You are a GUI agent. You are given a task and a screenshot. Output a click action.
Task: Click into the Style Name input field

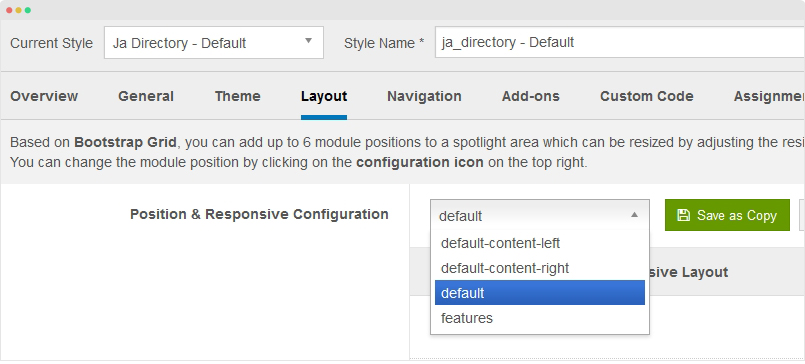(x=620, y=42)
